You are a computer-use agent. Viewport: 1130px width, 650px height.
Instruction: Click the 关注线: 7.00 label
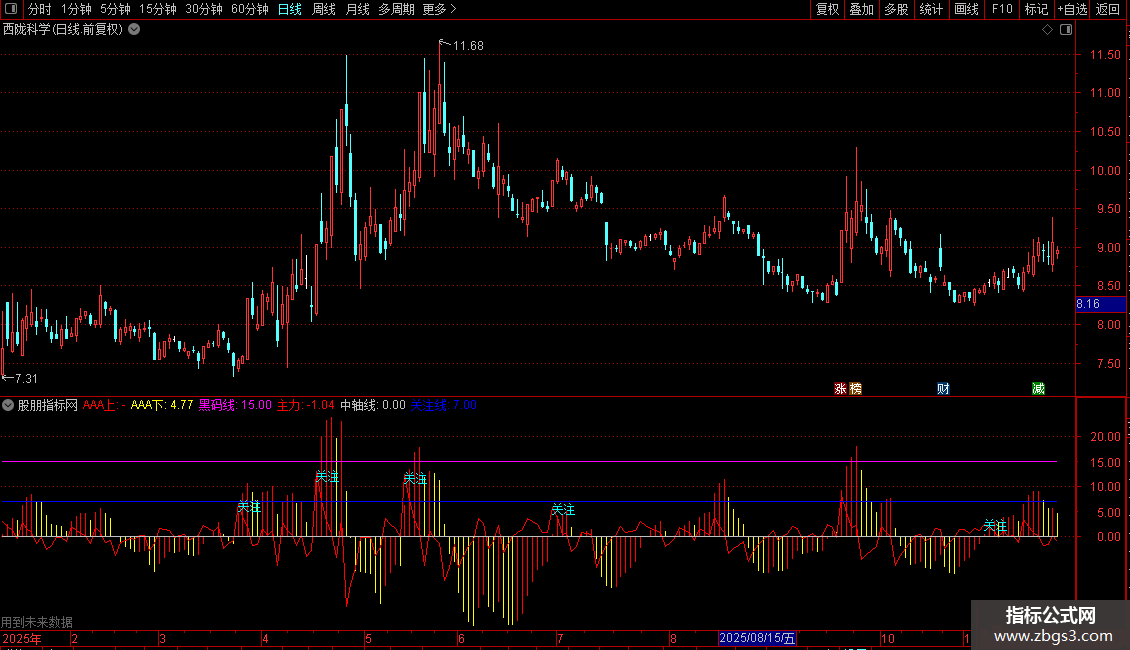(x=444, y=405)
